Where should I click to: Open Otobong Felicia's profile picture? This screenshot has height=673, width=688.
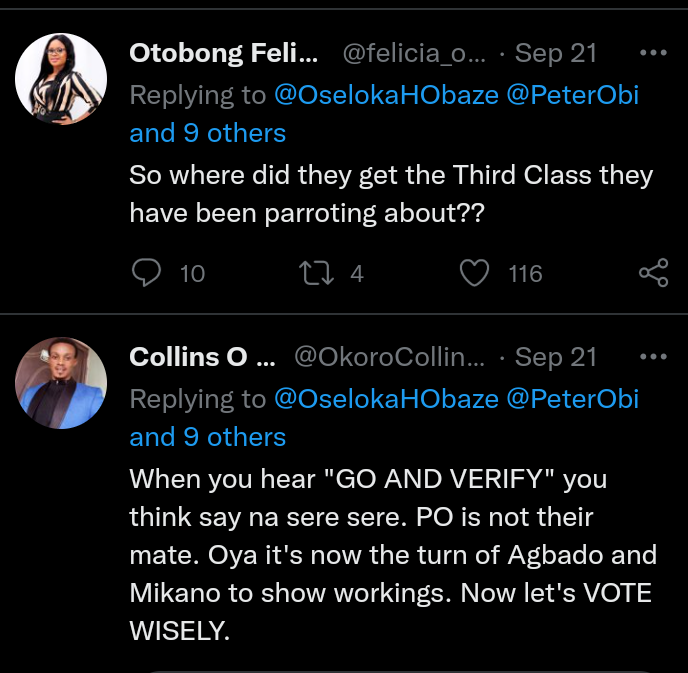[63, 77]
